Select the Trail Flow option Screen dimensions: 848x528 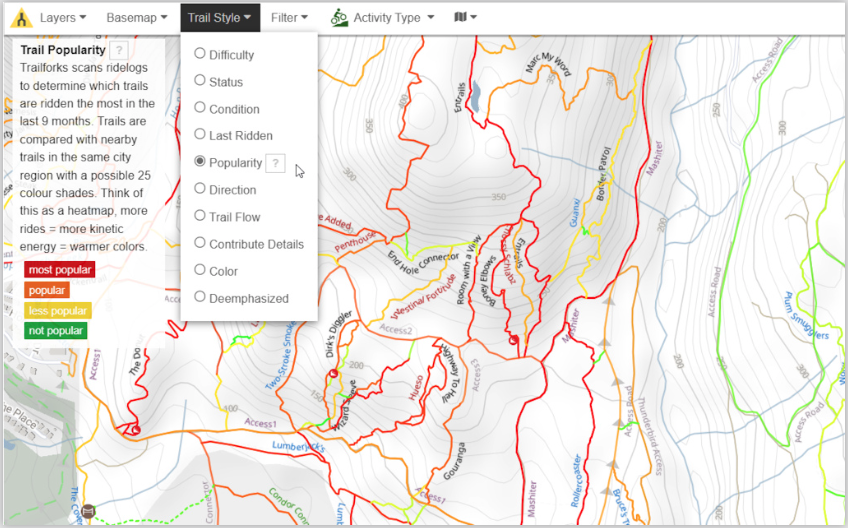click(x=228, y=216)
